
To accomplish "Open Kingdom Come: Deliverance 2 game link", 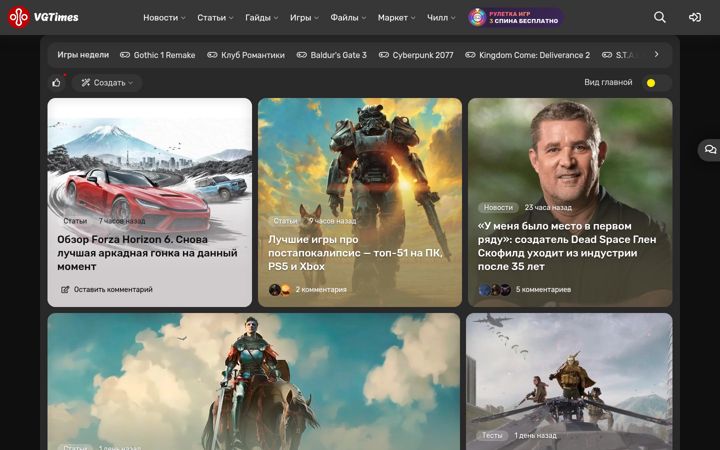I will point(534,55).
